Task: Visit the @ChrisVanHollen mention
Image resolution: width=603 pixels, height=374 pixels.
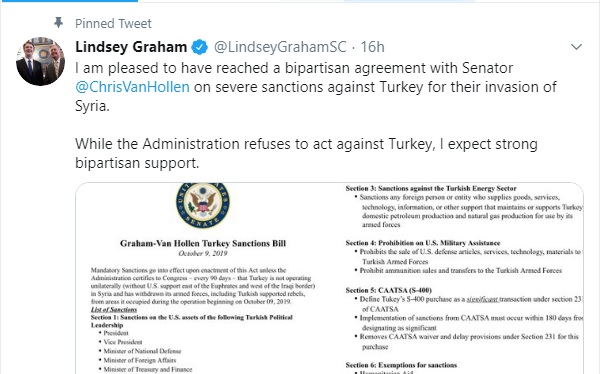Action: click(132, 87)
